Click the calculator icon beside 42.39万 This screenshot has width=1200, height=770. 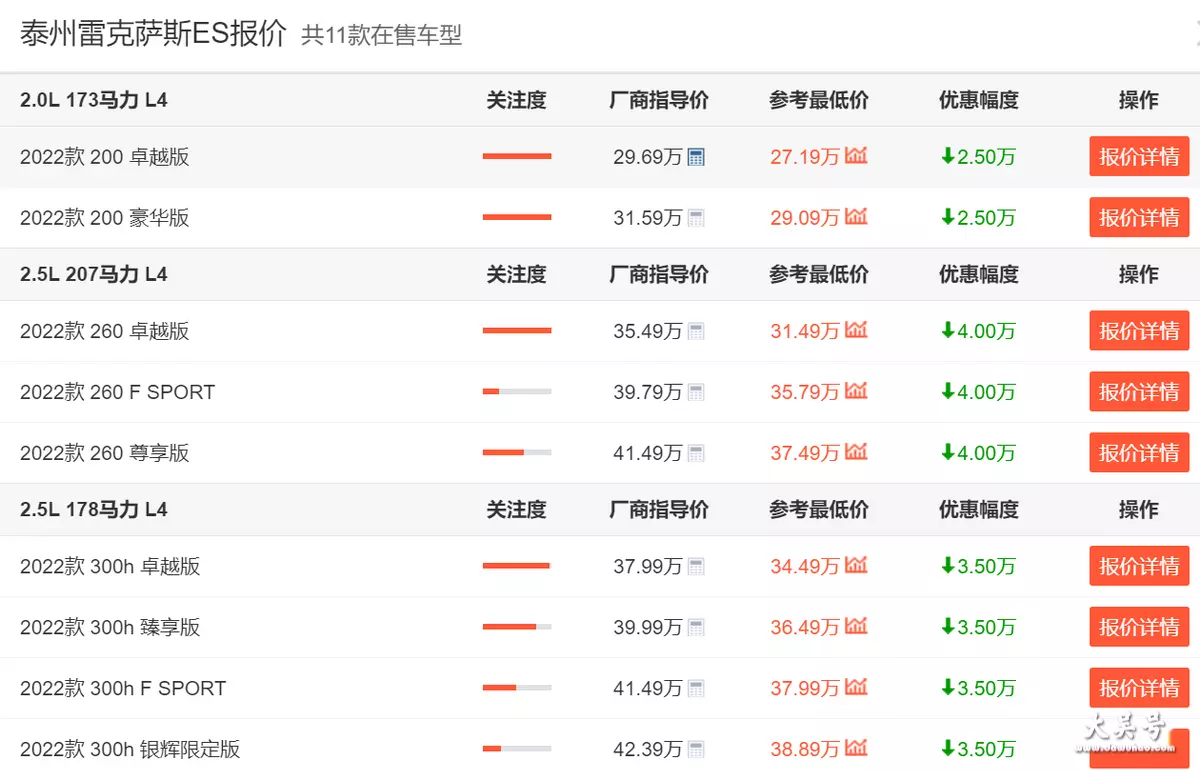[696, 749]
